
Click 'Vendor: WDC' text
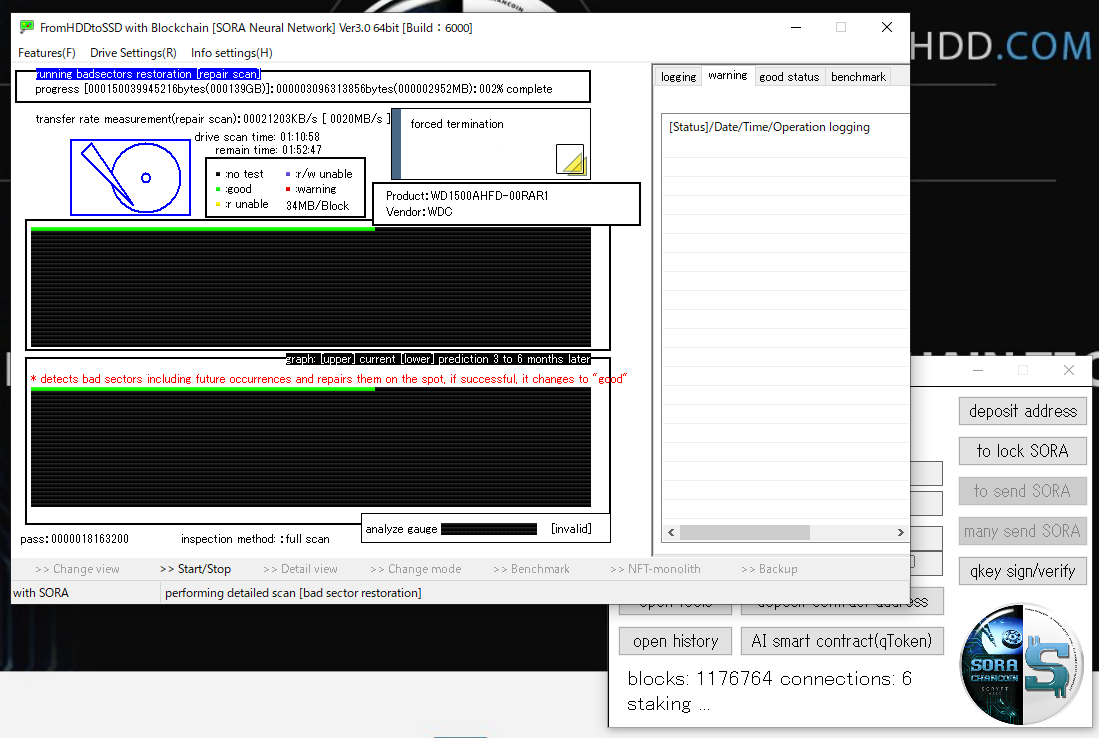click(419, 212)
